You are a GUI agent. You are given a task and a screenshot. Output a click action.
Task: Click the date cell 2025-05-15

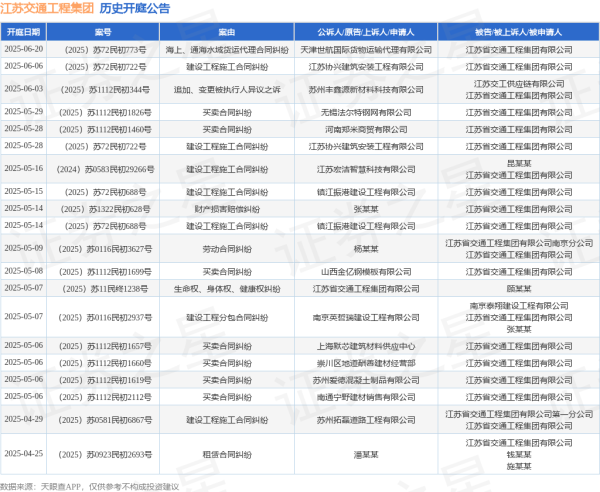(24, 191)
